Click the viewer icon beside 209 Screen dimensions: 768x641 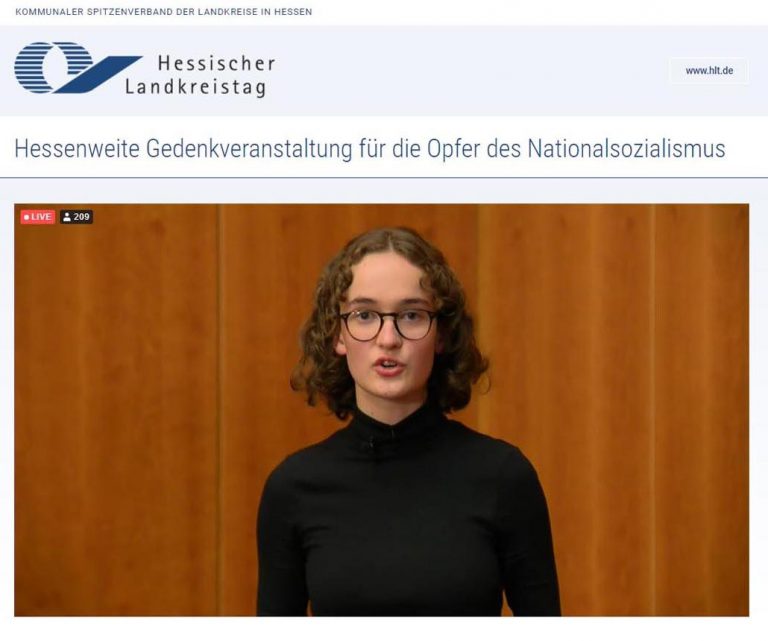[x=67, y=217]
